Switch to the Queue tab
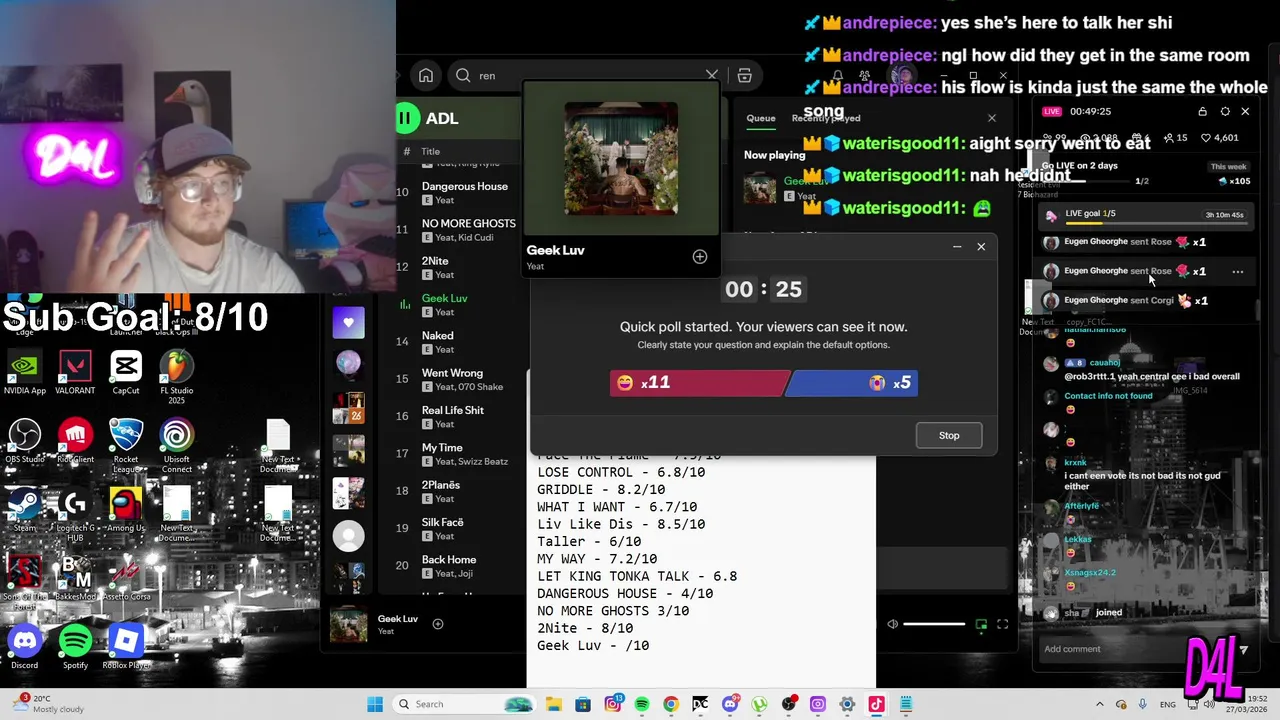Image resolution: width=1280 pixels, height=720 pixels. (x=760, y=118)
